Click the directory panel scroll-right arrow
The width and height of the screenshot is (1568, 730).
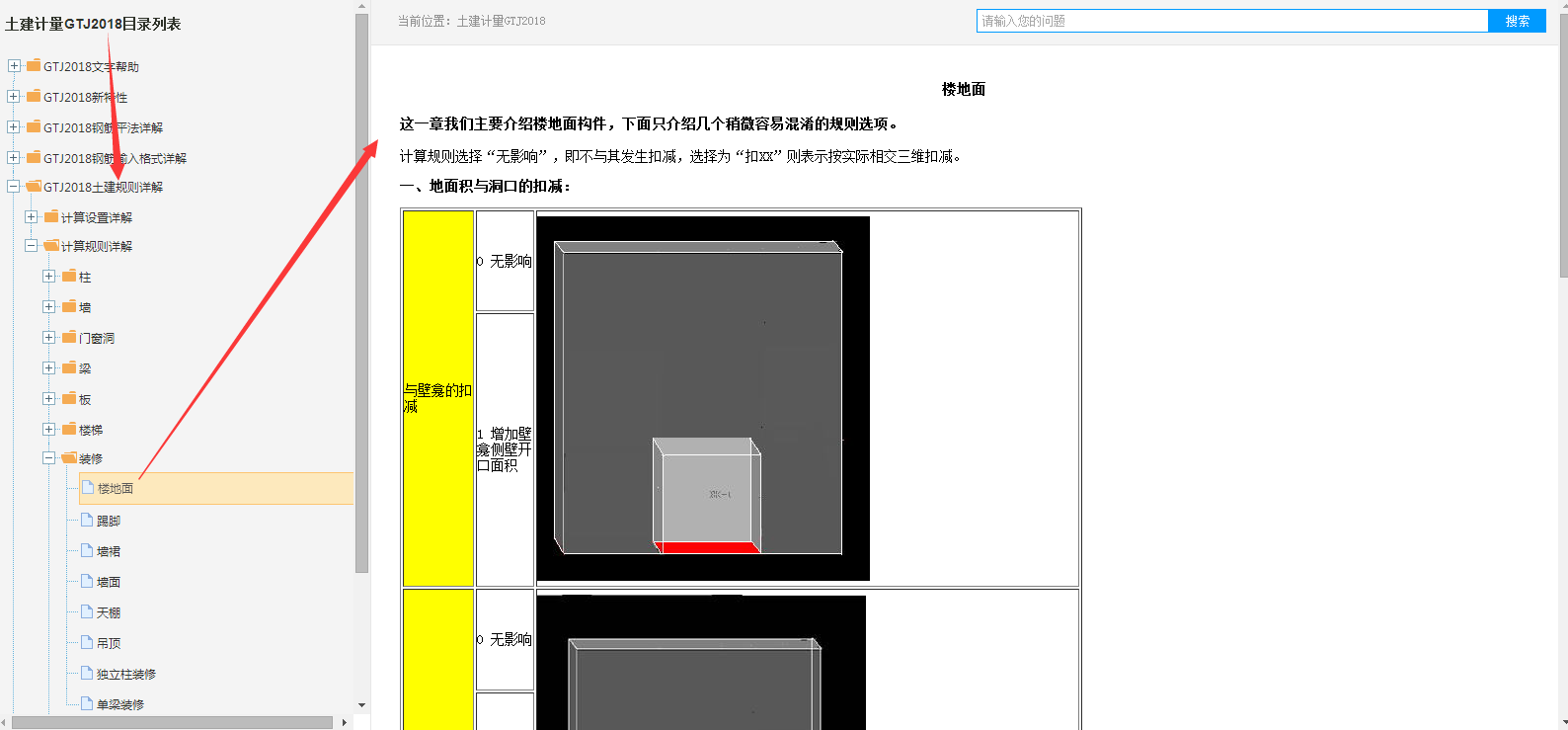click(x=344, y=722)
